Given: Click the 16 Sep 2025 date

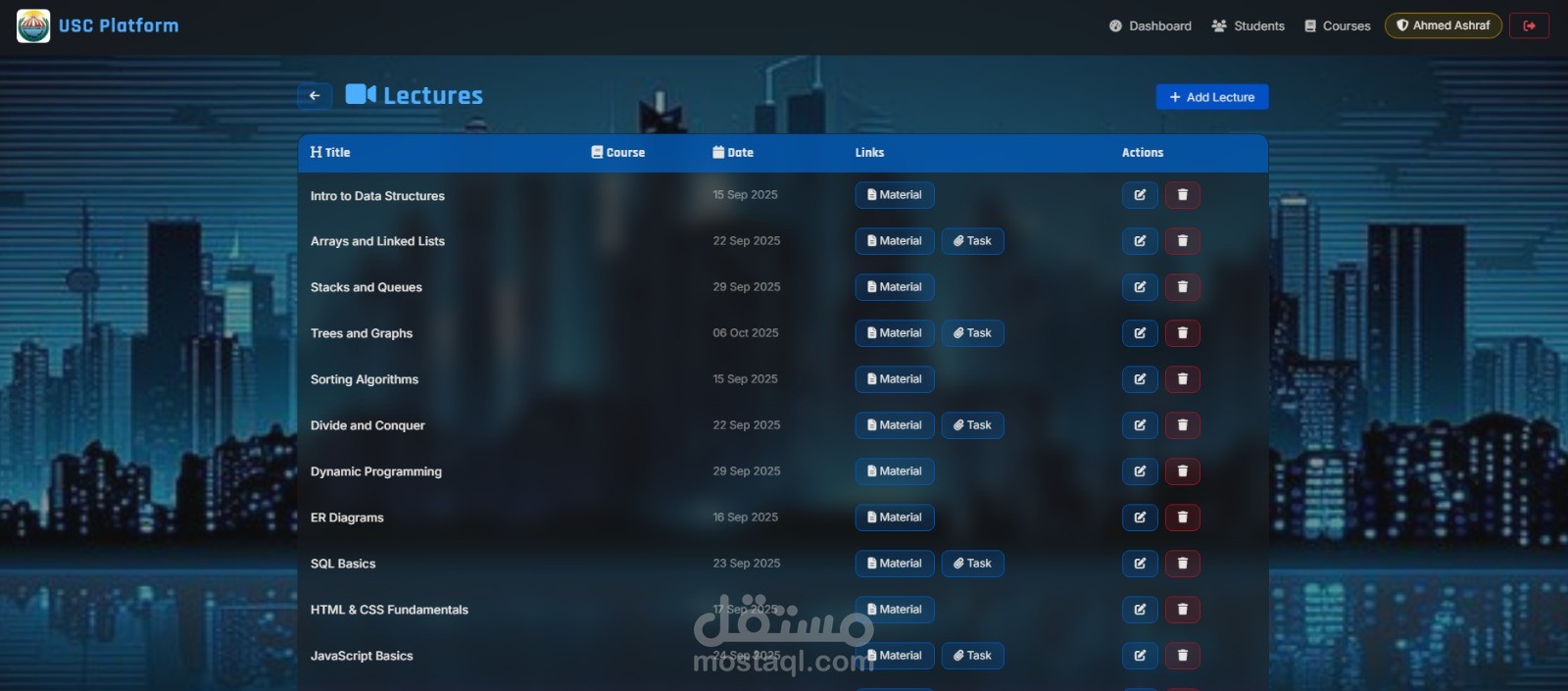Looking at the screenshot, I should coord(746,518).
